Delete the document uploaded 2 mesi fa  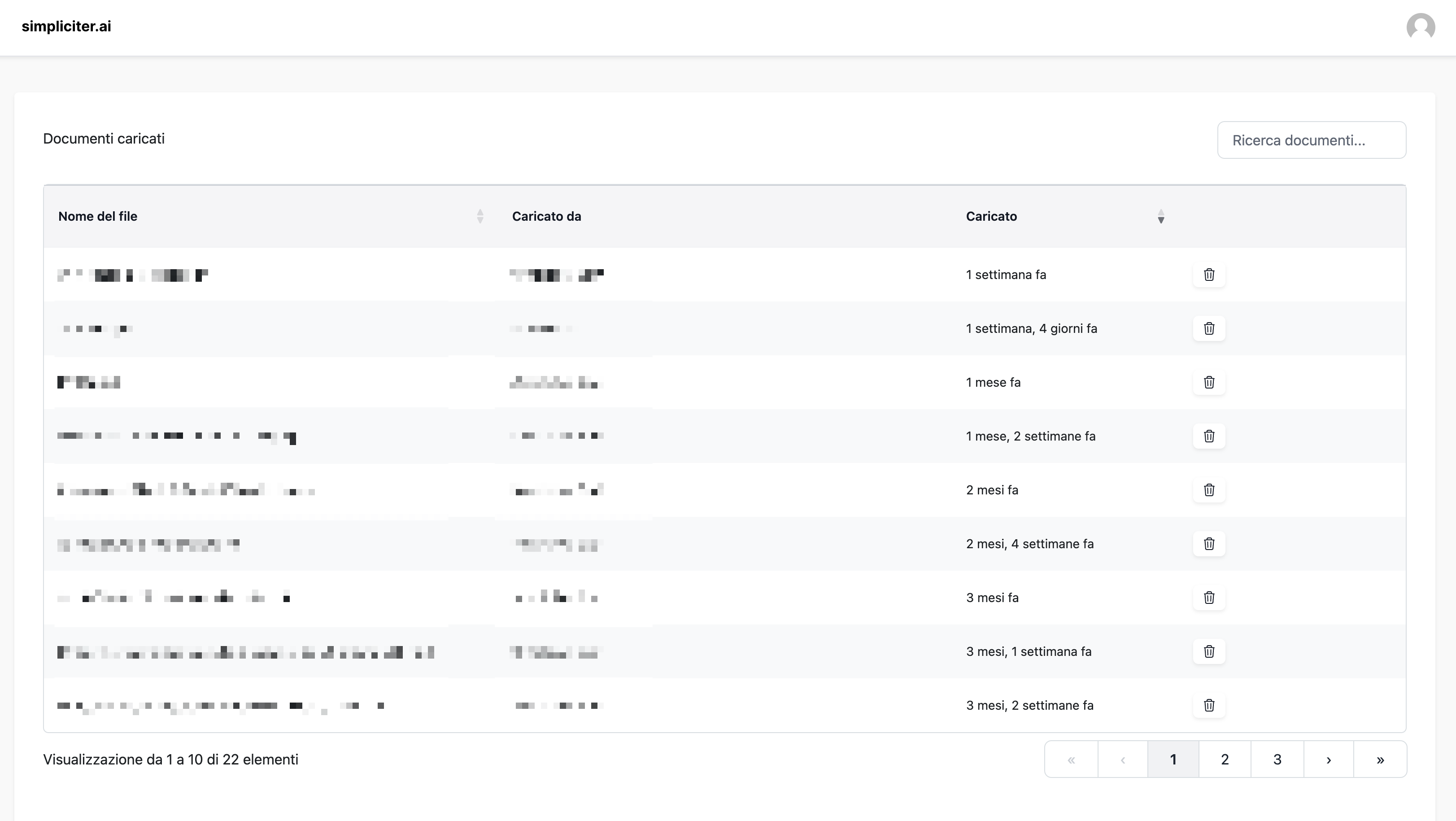pos(1208,489)
